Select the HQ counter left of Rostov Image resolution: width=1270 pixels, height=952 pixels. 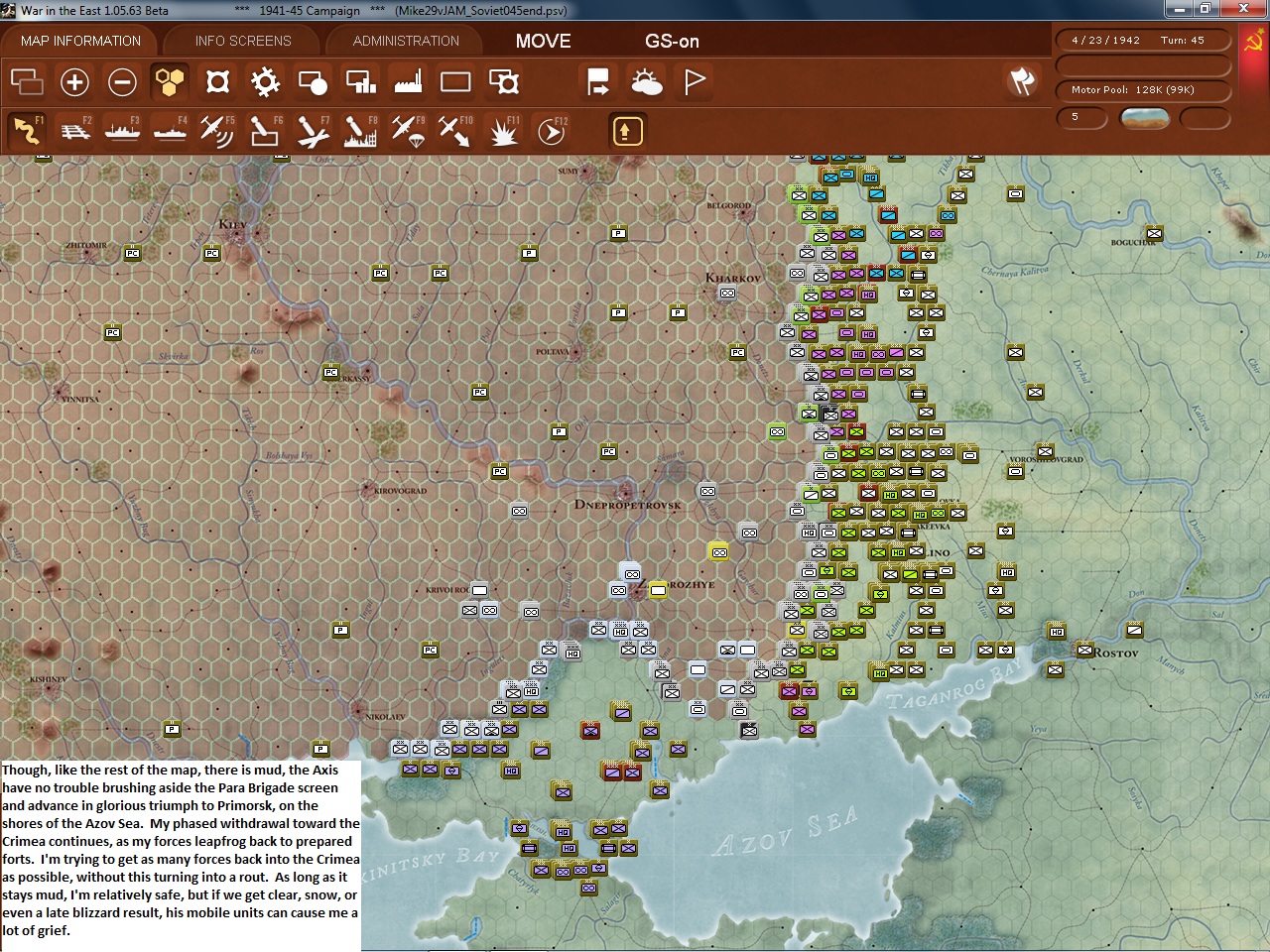1057,632
